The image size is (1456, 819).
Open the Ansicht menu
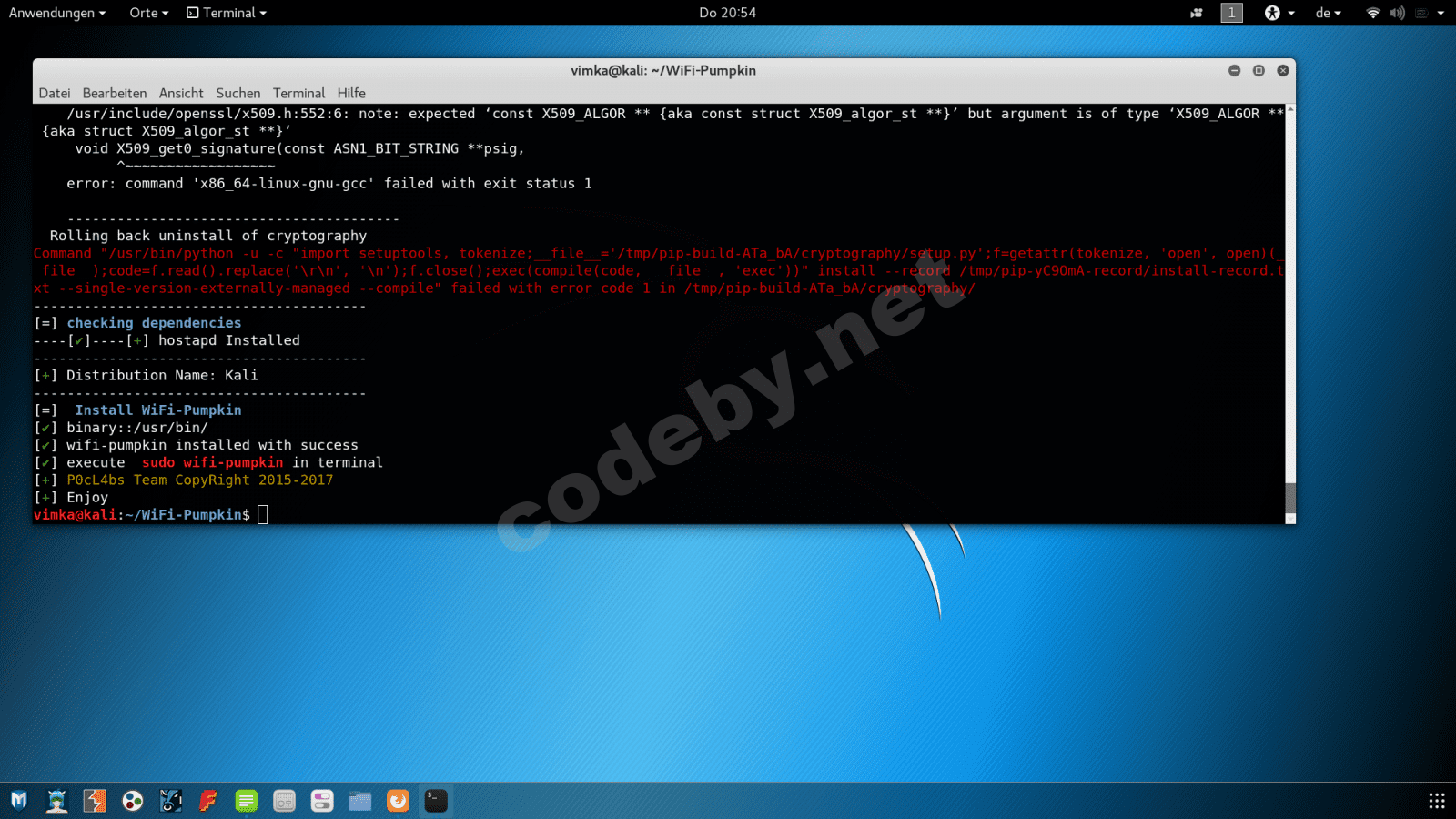pyautogui.click(x=181, y=93)
